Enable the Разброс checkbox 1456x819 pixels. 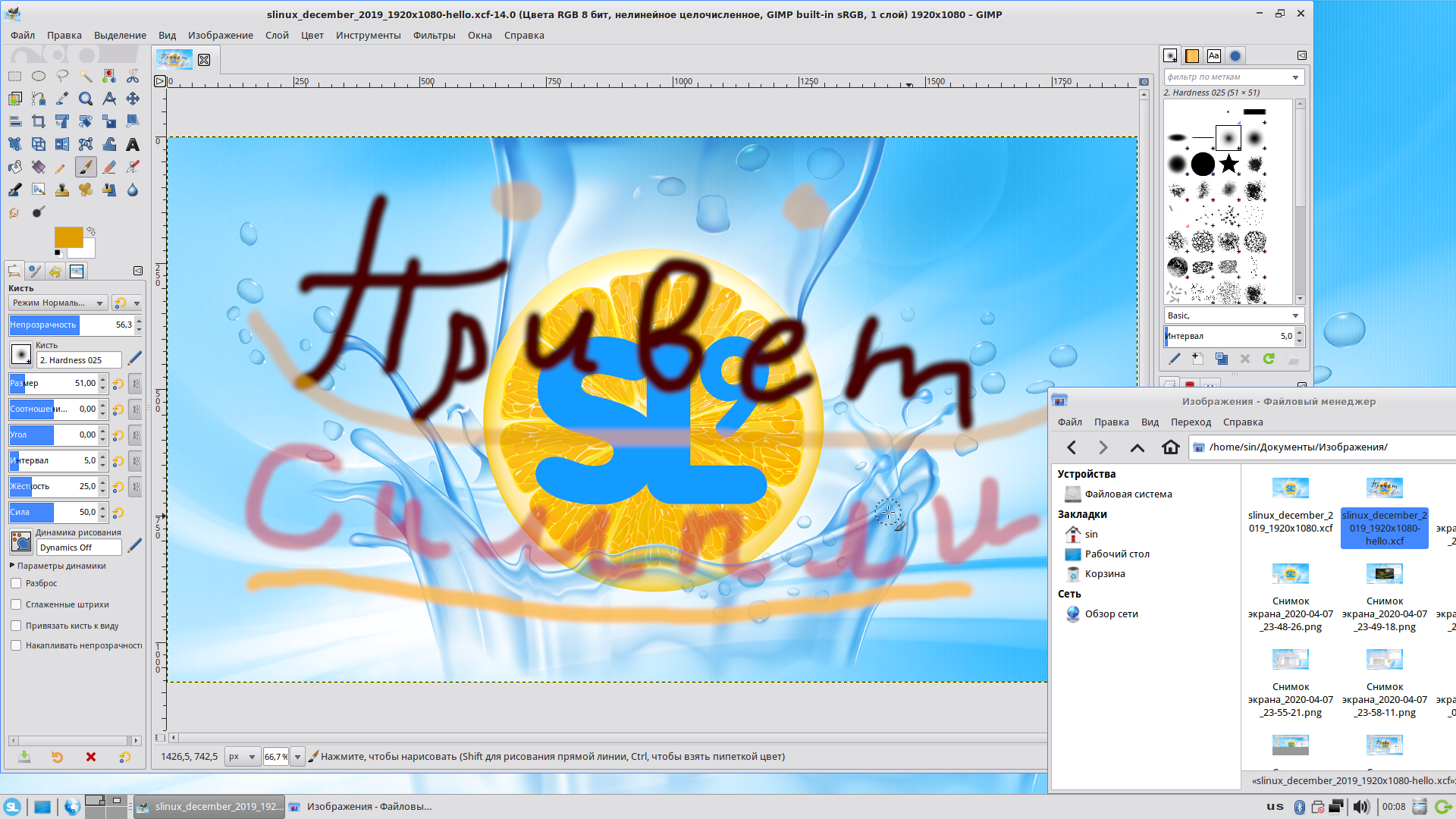pyautogui.click(x=16, y=583)
